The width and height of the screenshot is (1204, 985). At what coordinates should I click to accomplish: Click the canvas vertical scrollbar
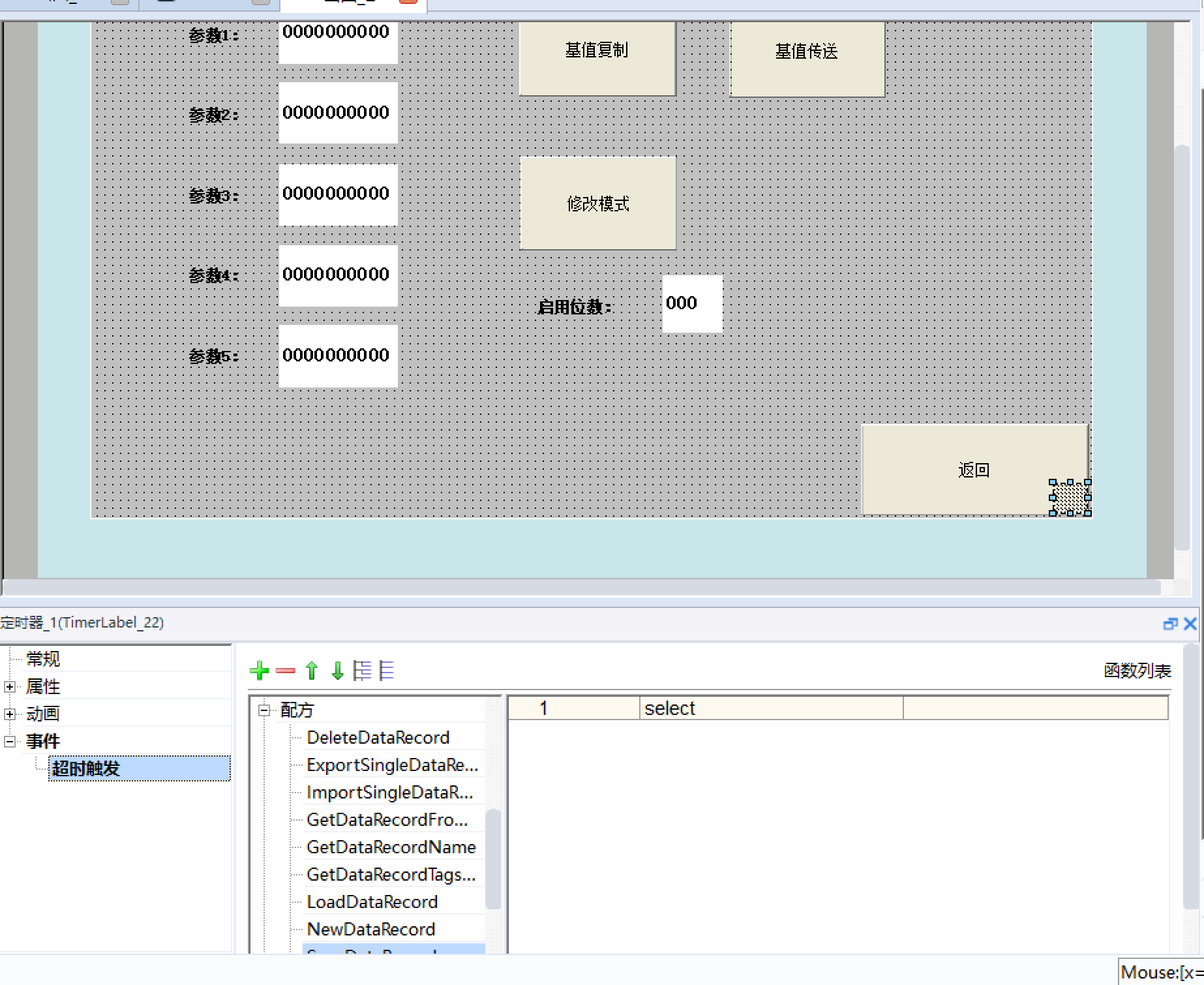point(1182,348)
